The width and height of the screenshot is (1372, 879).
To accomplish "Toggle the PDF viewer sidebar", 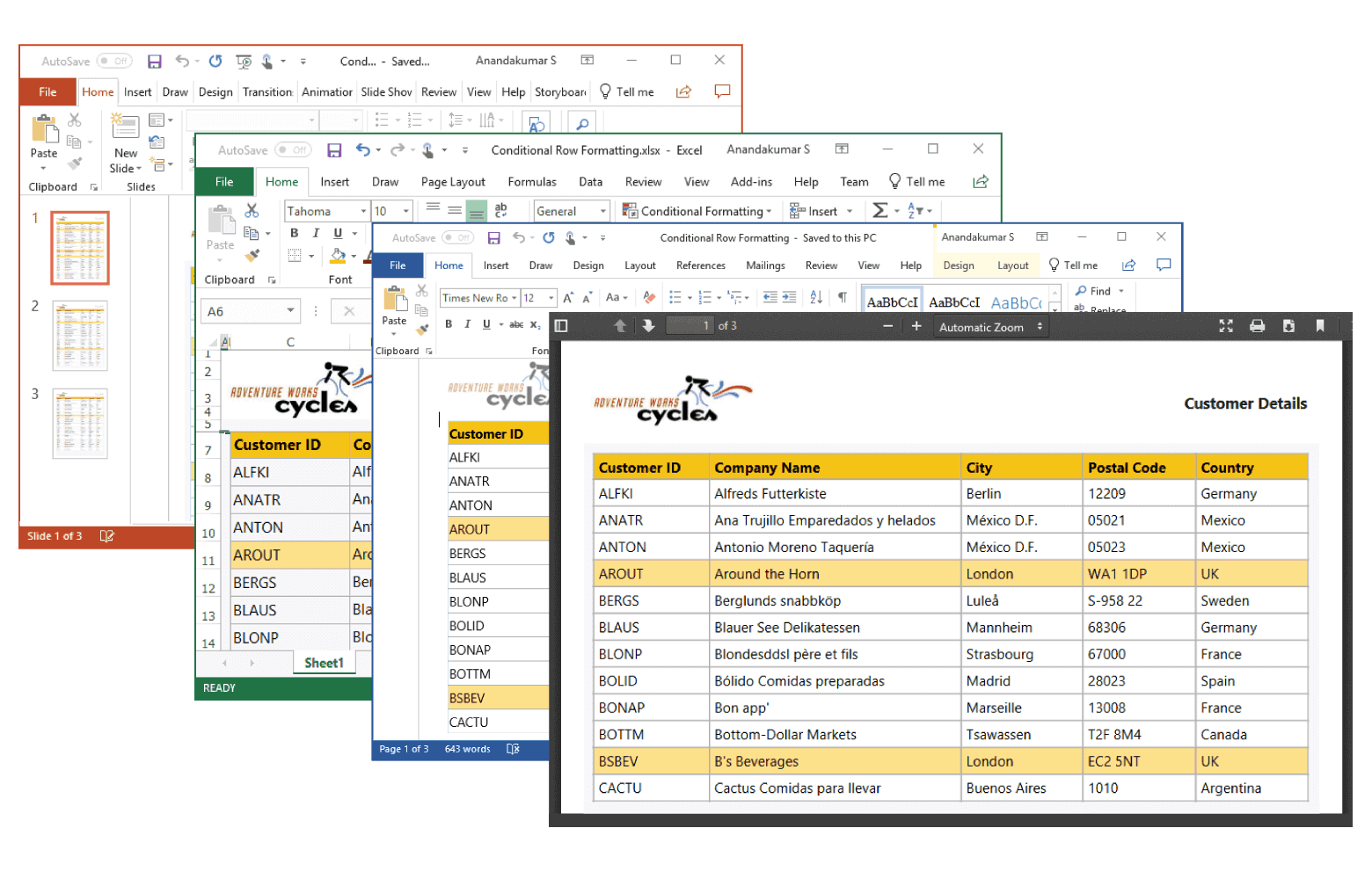I will pos(561,326).
